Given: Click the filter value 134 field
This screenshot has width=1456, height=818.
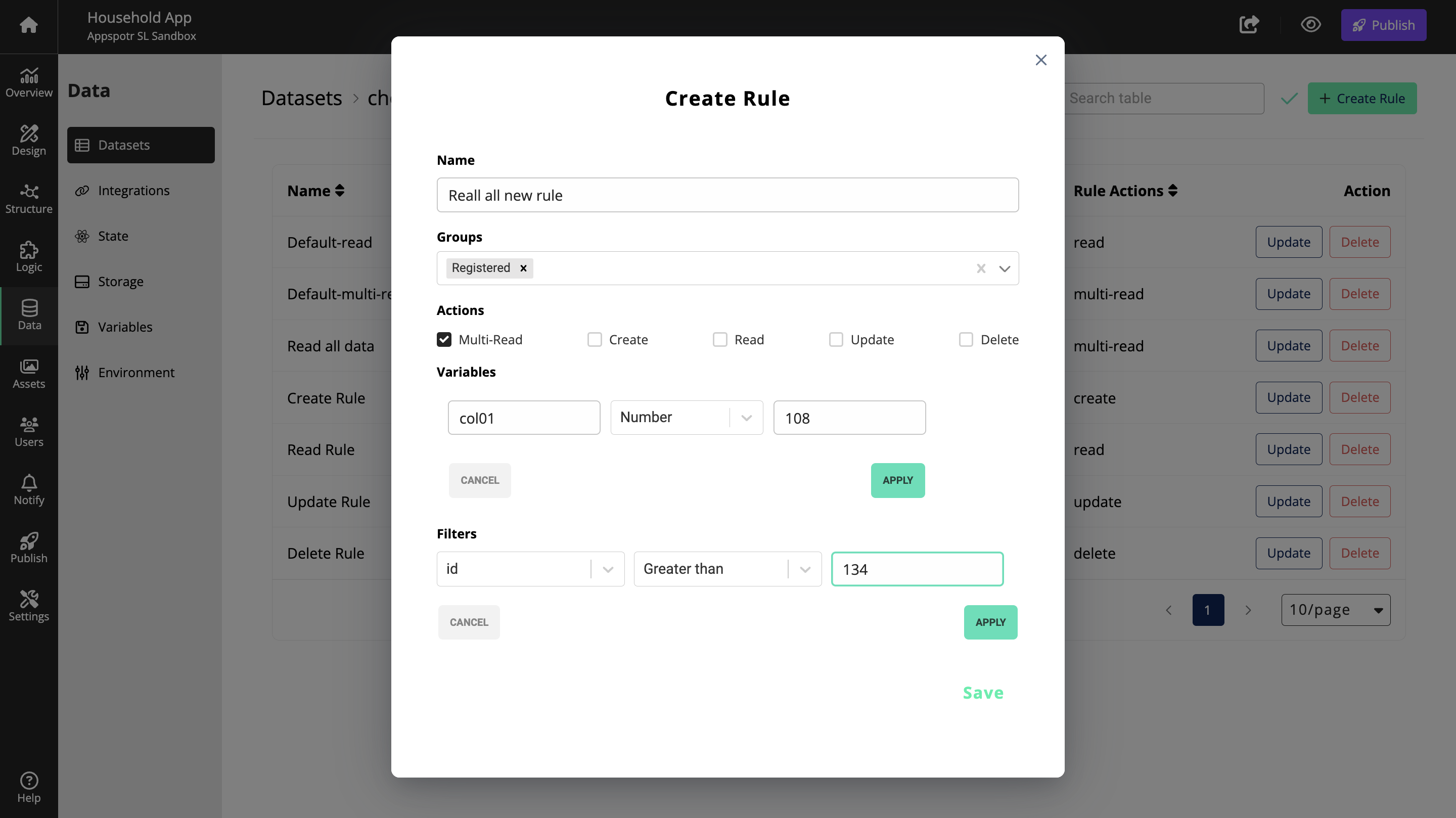Looking at the screenshot, I should tap(917, 569).
